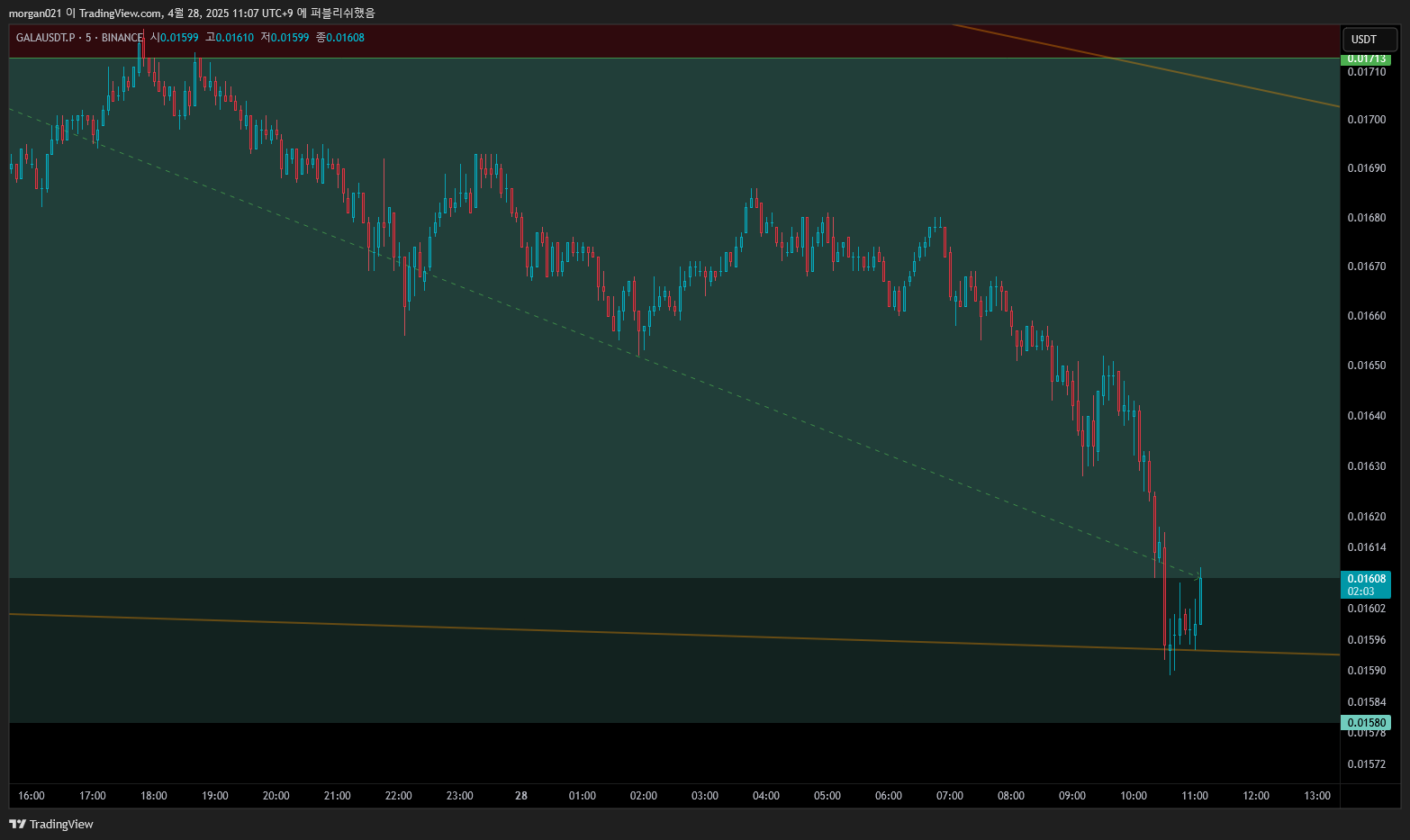Select the 0.01580 price label
The height and width of the screenshot is (840, 1410).
pyautogui.click(x=1366, y=722)
